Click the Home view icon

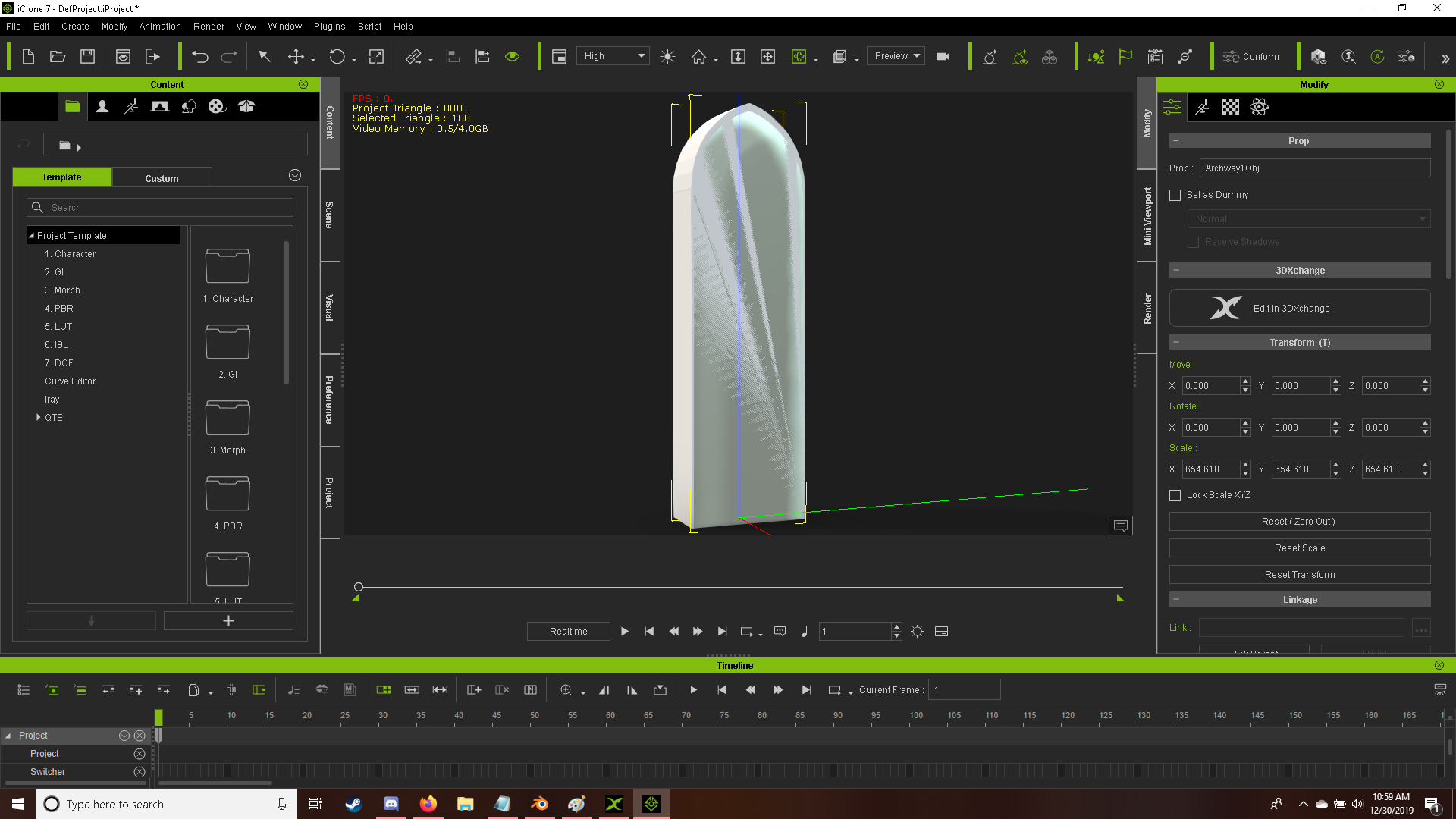click(698, 57)
